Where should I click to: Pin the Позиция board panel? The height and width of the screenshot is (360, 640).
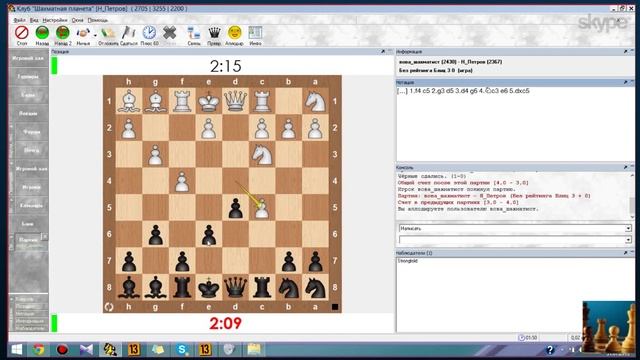(383, 51)
